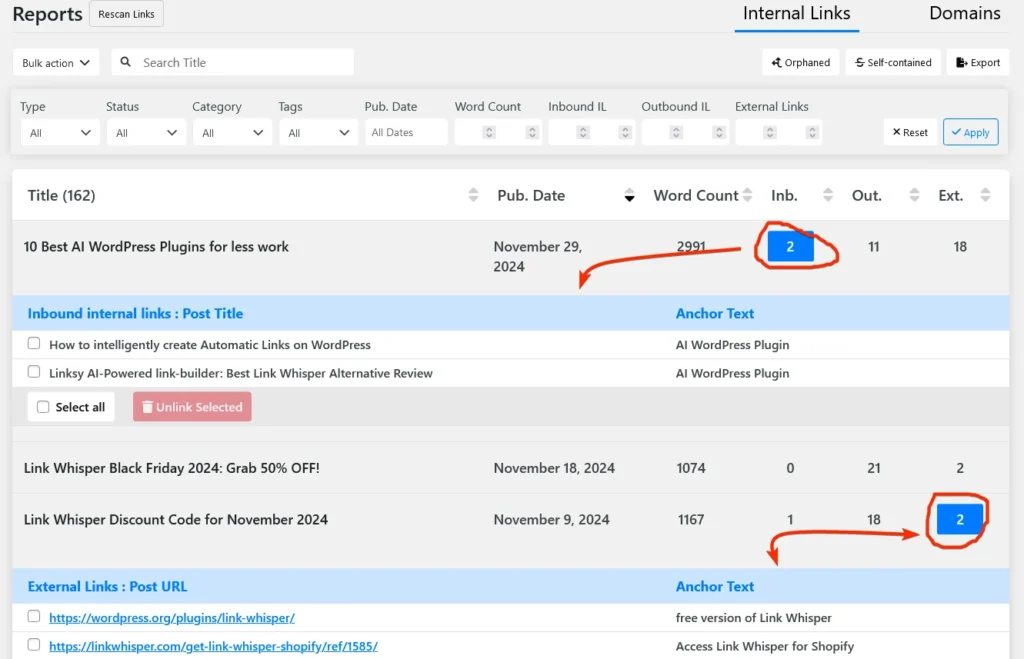This screenshot has width=1024, height=659.
Task: Click outbound count 11 for AI WordPress Plugins post
Action: point(874,247)
